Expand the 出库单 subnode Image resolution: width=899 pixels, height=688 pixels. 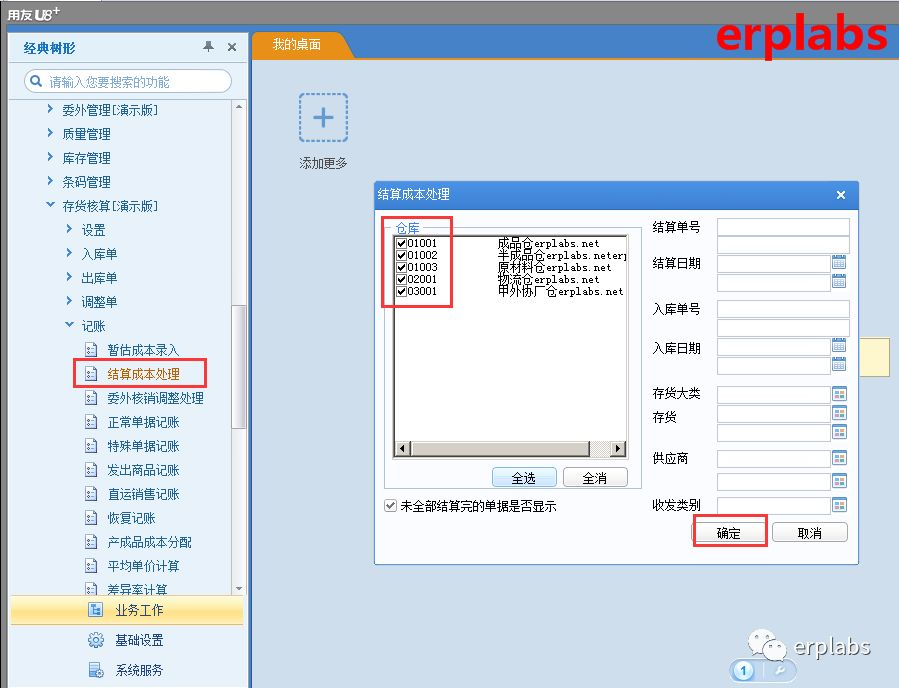point(69,277)
